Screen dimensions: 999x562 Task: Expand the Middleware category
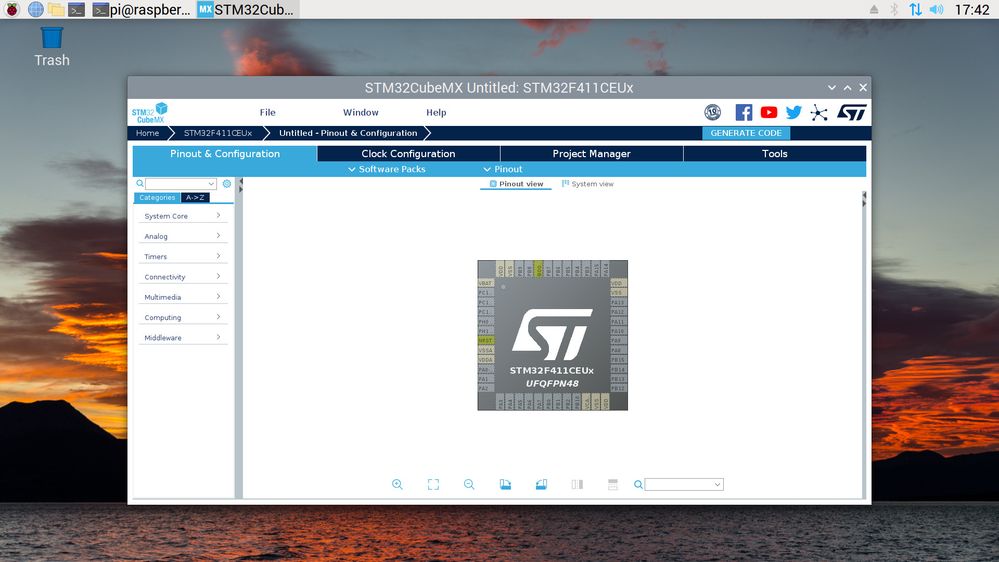(x=182, y=338)
